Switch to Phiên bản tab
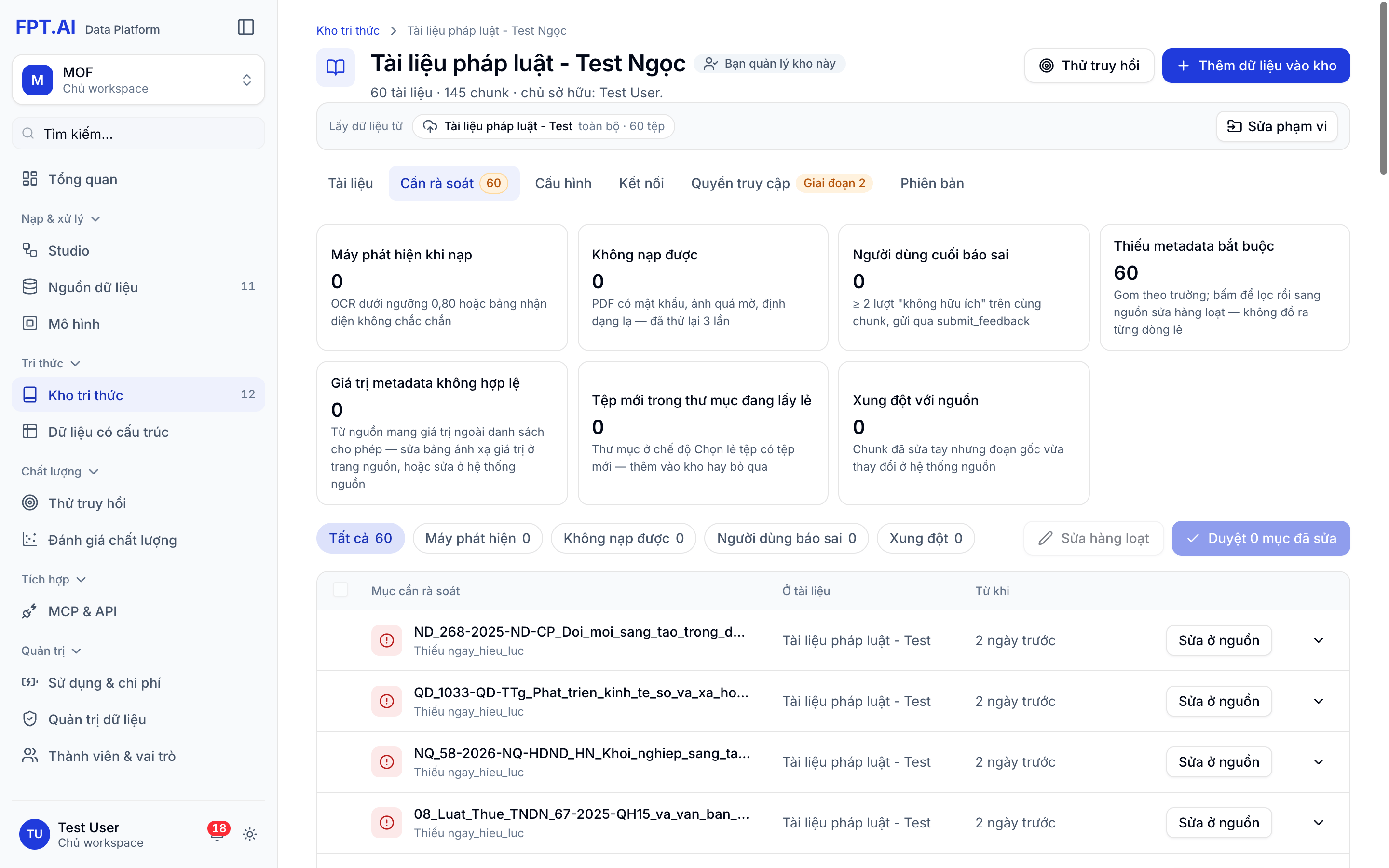1389x868 pixels. pos(932,183)
